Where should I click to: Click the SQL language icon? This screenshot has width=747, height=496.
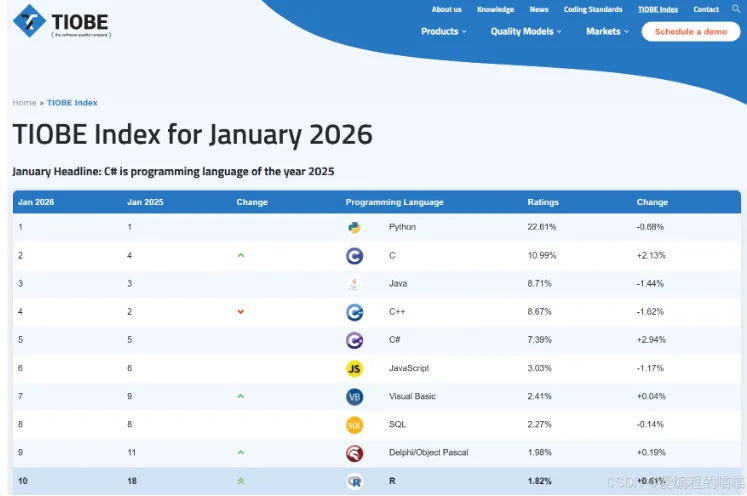click(x=354, y=425)
